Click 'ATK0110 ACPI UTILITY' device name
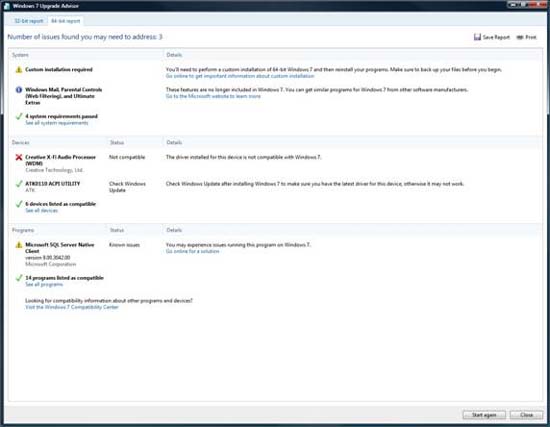Screen dimensions: 550x427 click(53, 184)
